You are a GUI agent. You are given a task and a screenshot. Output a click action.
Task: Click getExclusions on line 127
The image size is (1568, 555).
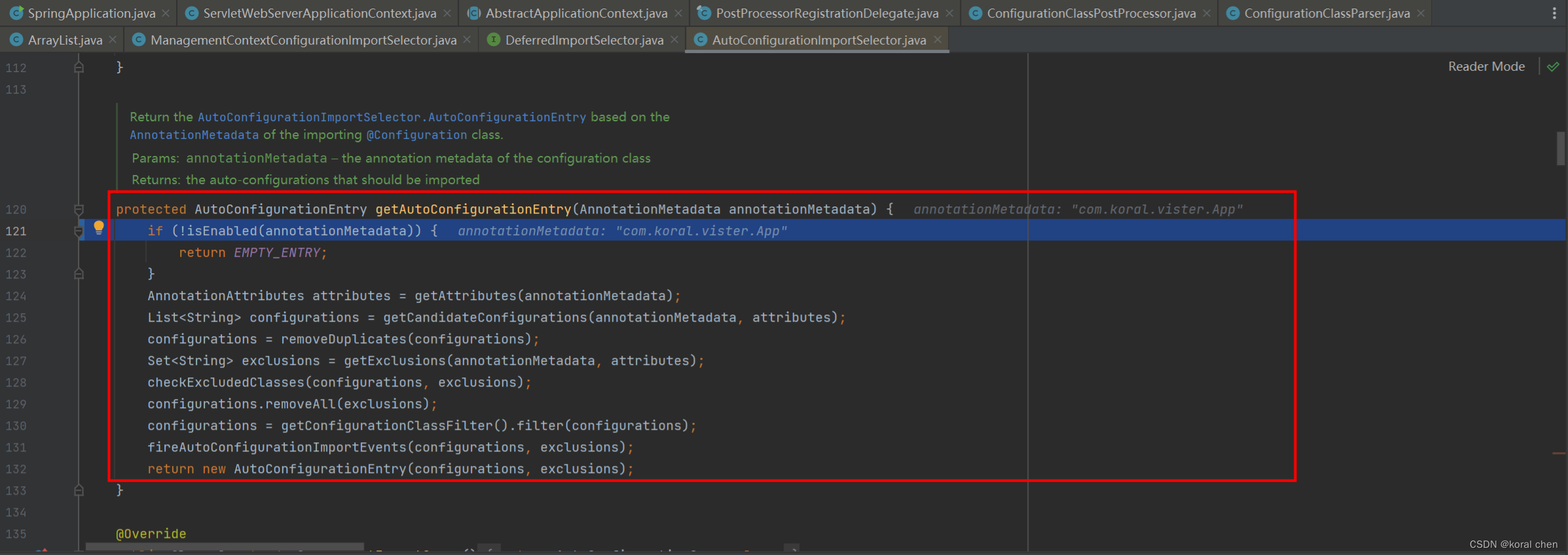[395, 361]
